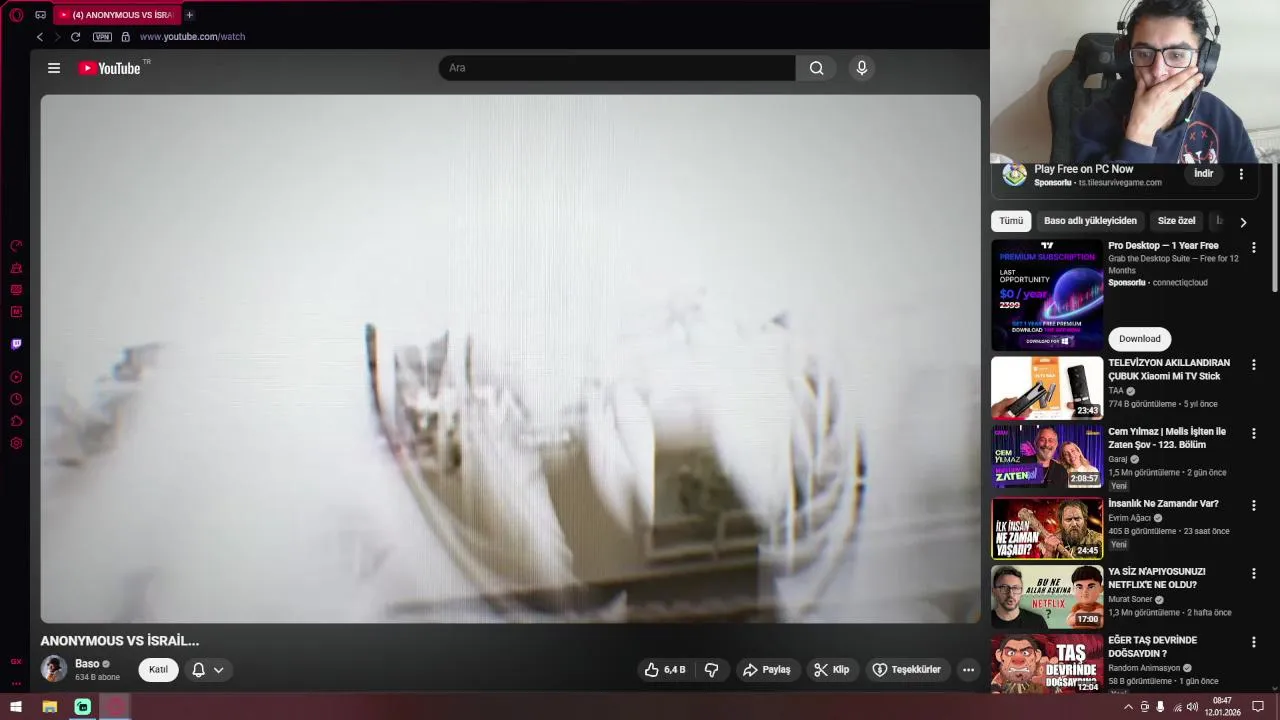Viewport: 1280px width, 720px height.
Task: Open Cem Yılmaz video options menu
Action: click(x=1253, y=434)
